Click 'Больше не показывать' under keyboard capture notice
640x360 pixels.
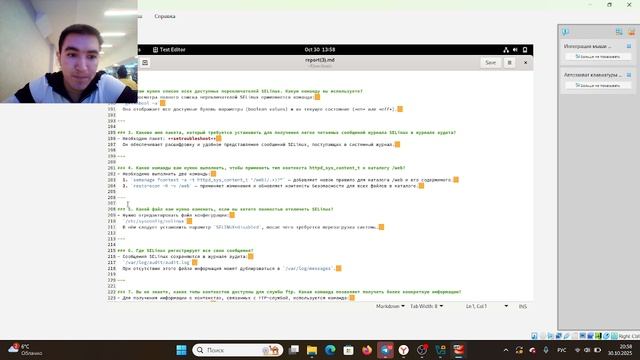click(x=598, y=85)
